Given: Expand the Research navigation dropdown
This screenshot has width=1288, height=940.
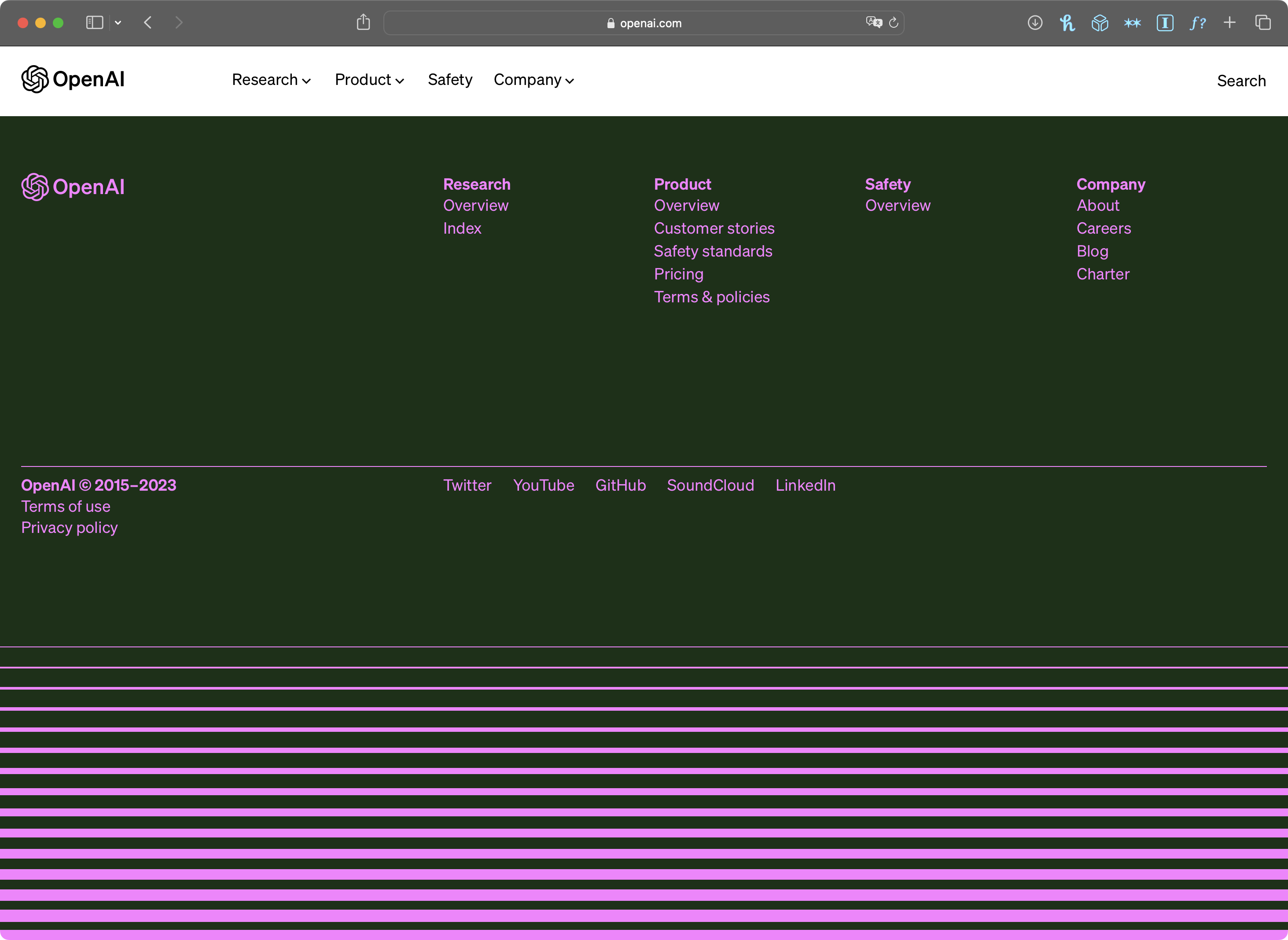Looking at the screenshot, I should point(271,80).
